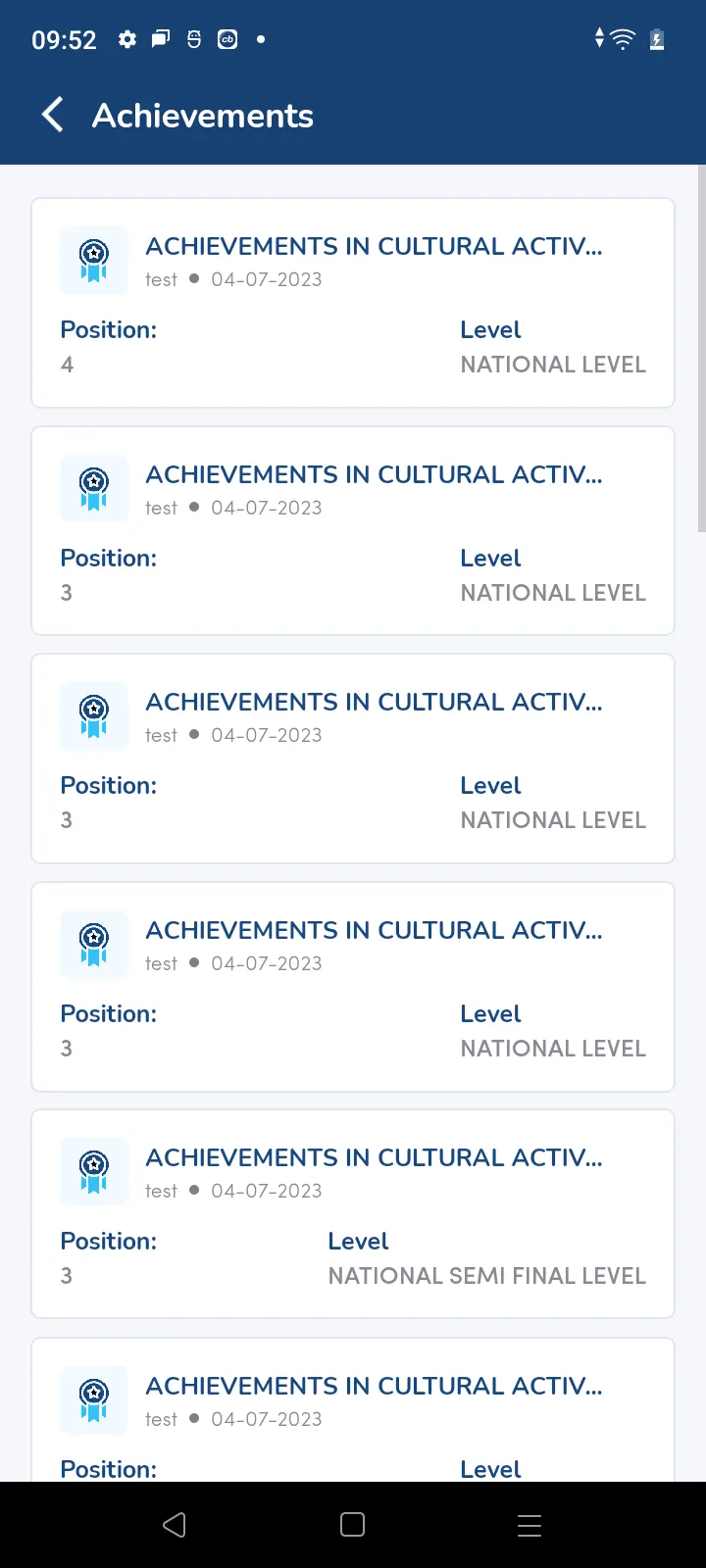Screen dimensions: 706x1568
Task: Tap the back arrow beside Achievements
Action: (x=53, y=115)
